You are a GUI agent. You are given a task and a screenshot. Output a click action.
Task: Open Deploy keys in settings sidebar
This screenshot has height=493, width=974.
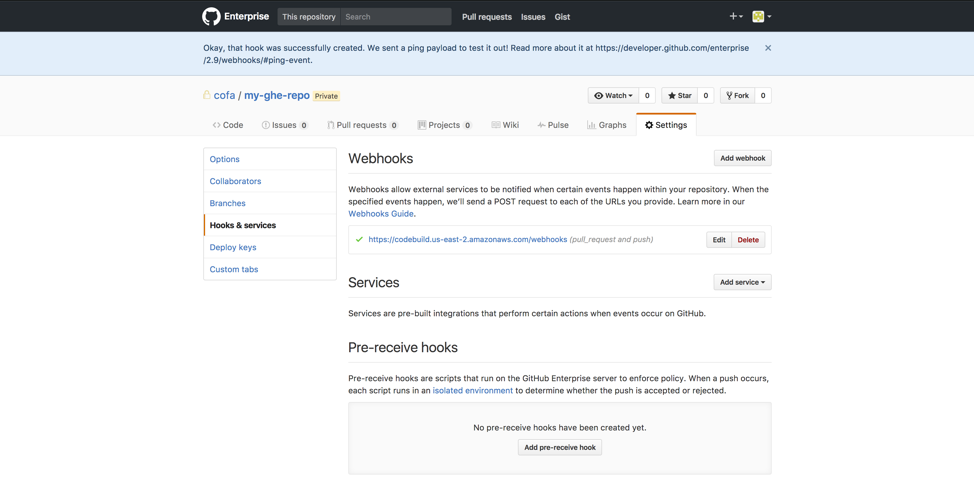coord(270,247)
